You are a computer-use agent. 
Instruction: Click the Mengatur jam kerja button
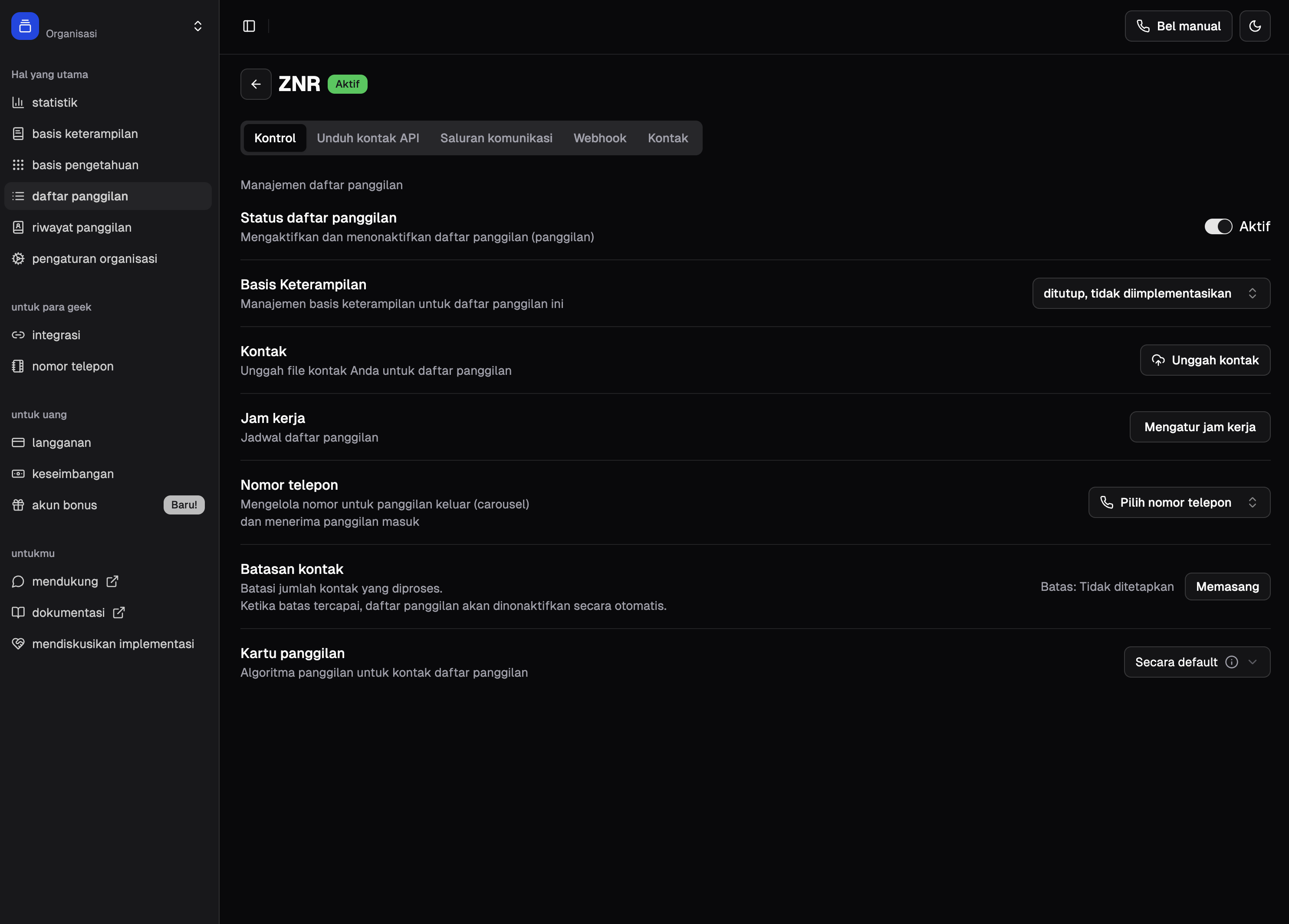[1199, 427]
